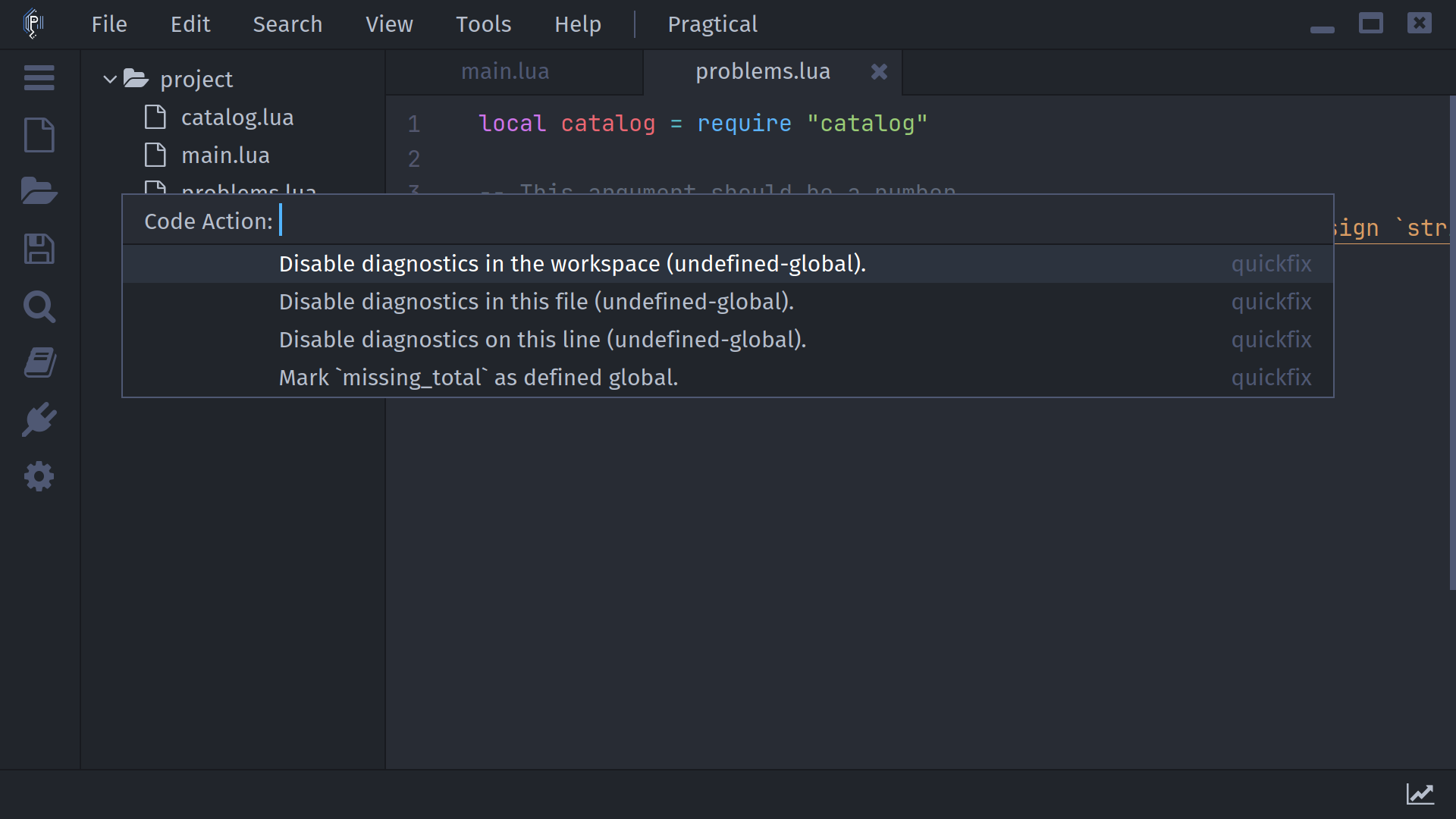Save file with floppy disk icon
Viewport: 1456px width, 819px height.
tap(39, 249)
